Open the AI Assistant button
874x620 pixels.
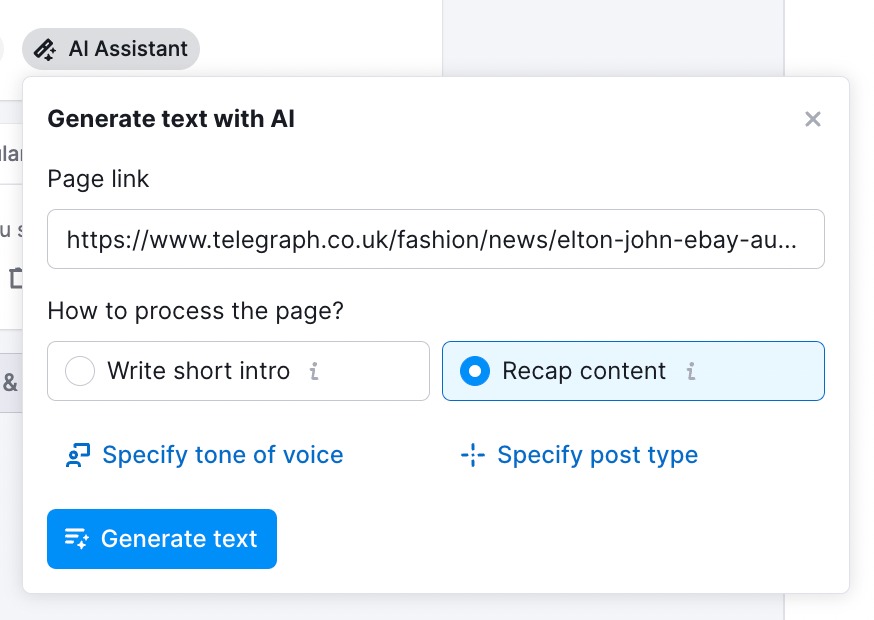pyautogui.click(x=111, y=49)
